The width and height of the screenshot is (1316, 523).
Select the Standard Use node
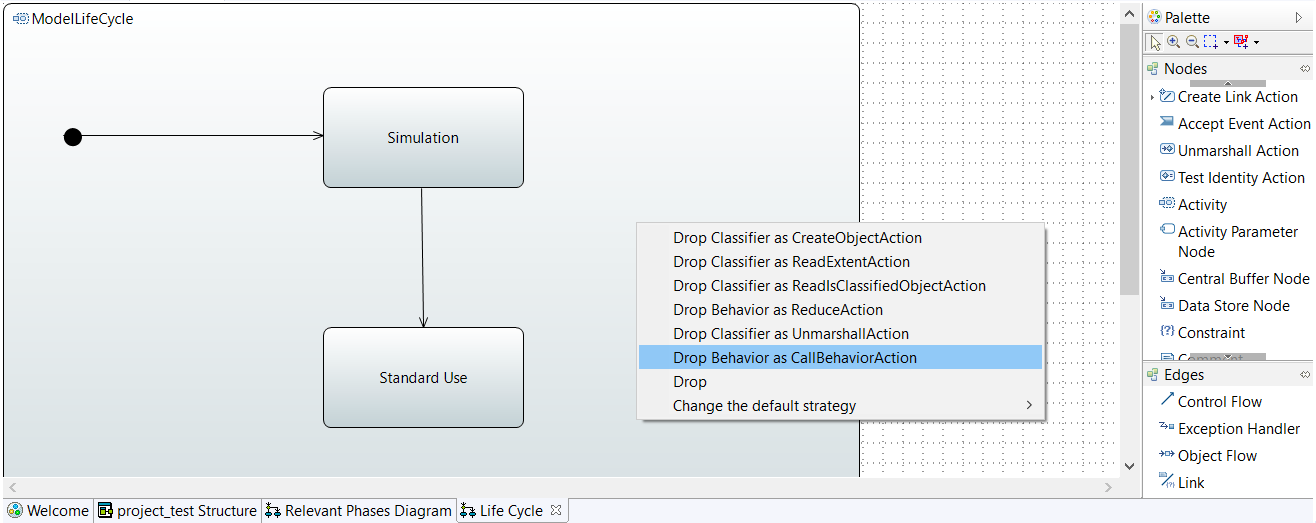(423, 378)
